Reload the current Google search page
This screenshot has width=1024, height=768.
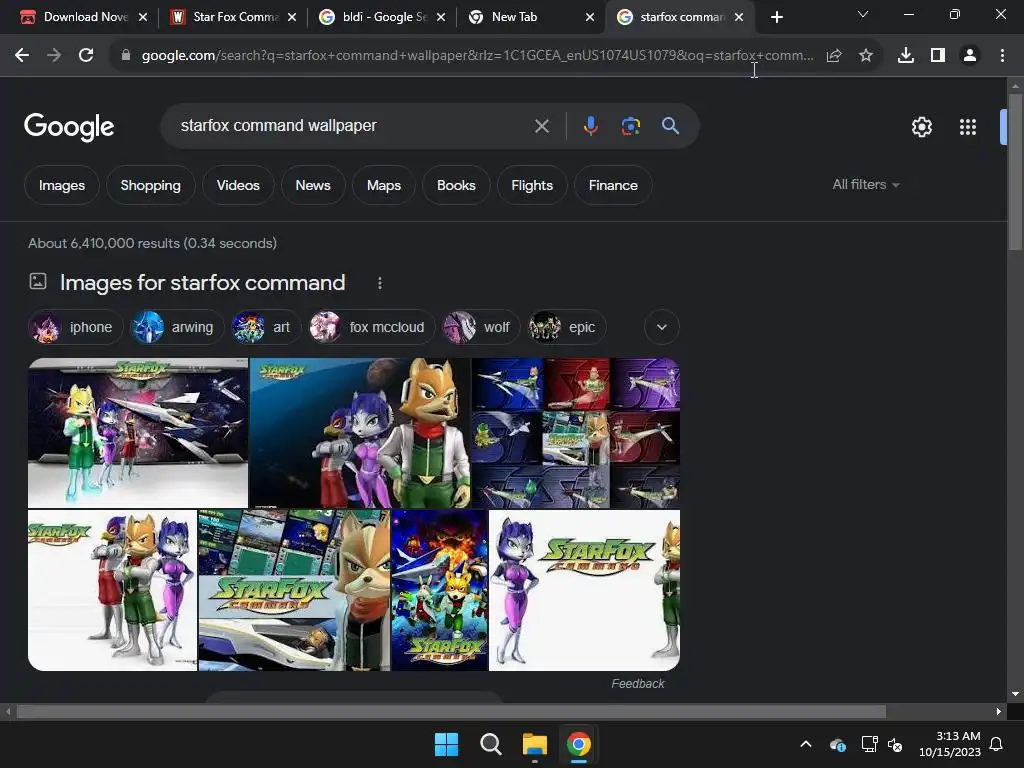pos(86,56)
